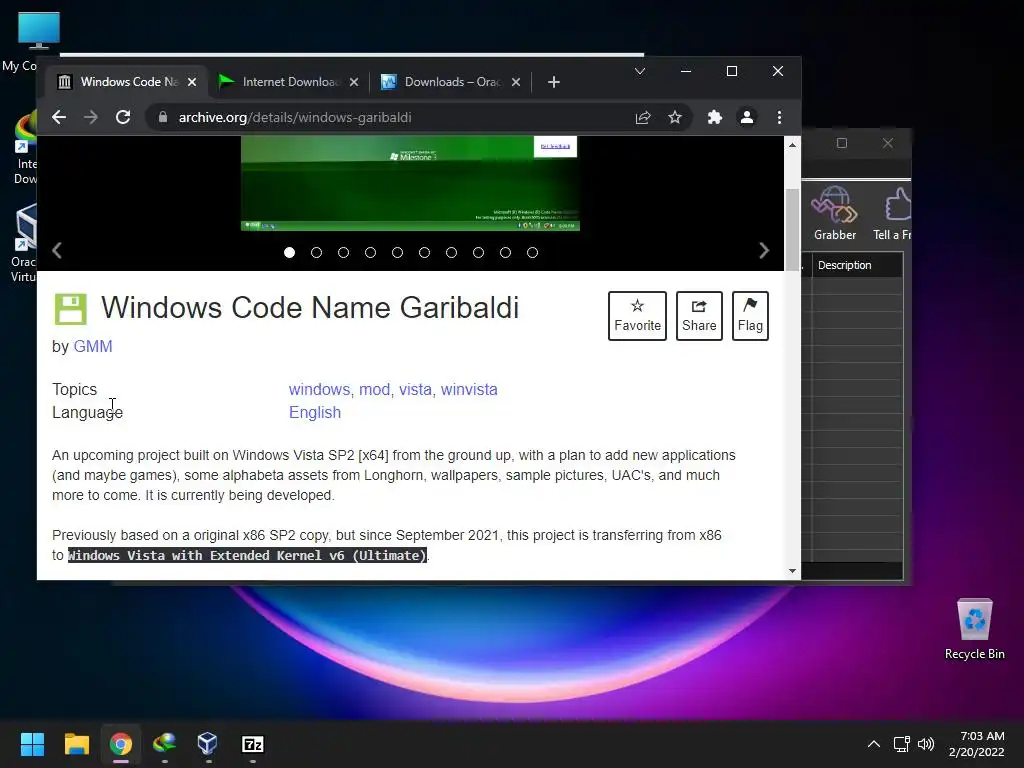Go back in Chrome browser
Image resolution: width=1024 pixels, height=768 pixels.
click(59, 118)
